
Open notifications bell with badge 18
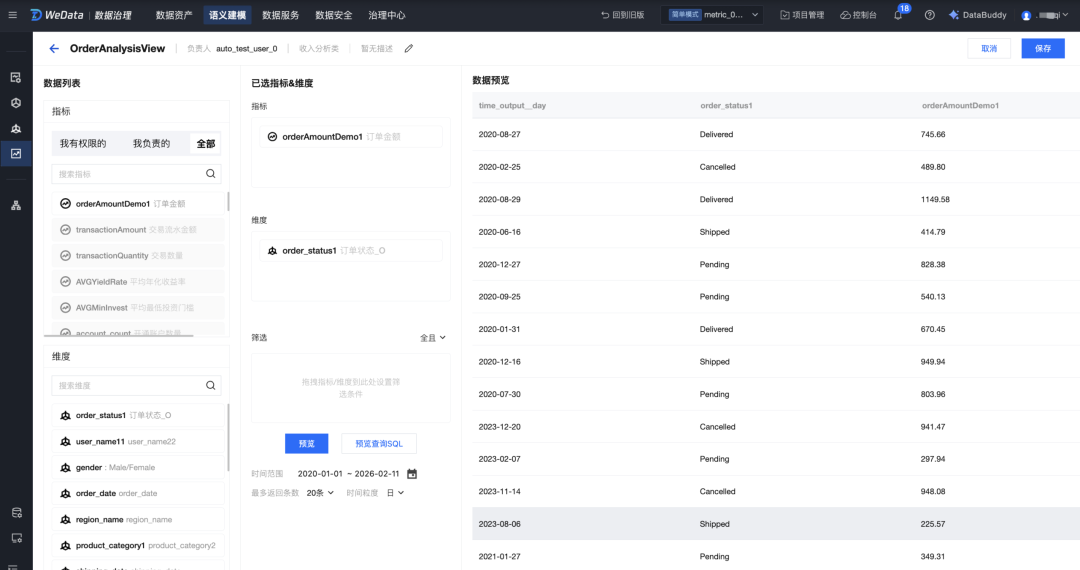pos(898,14)
